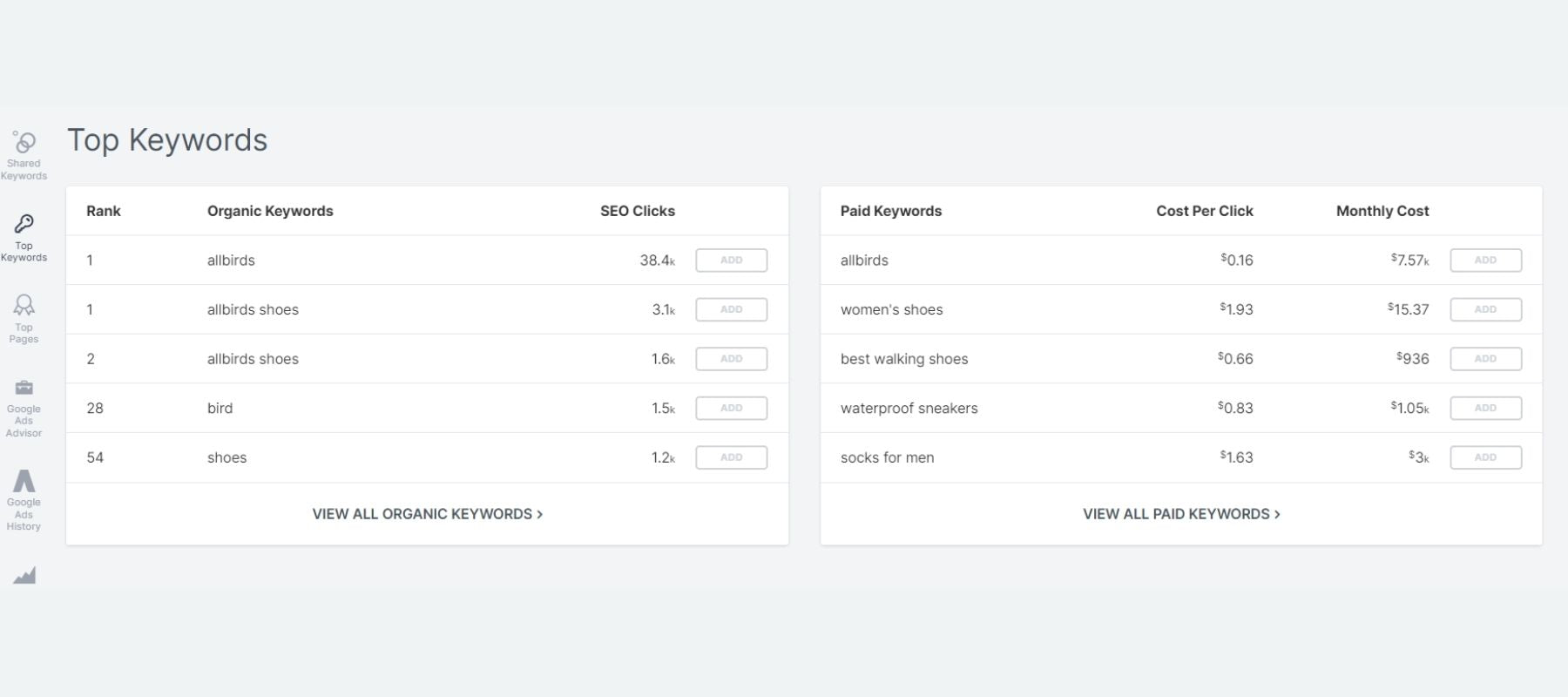Click paid keyword 'socks for men'
This screenshot has height=697, width=1568.
coord(887,457)
